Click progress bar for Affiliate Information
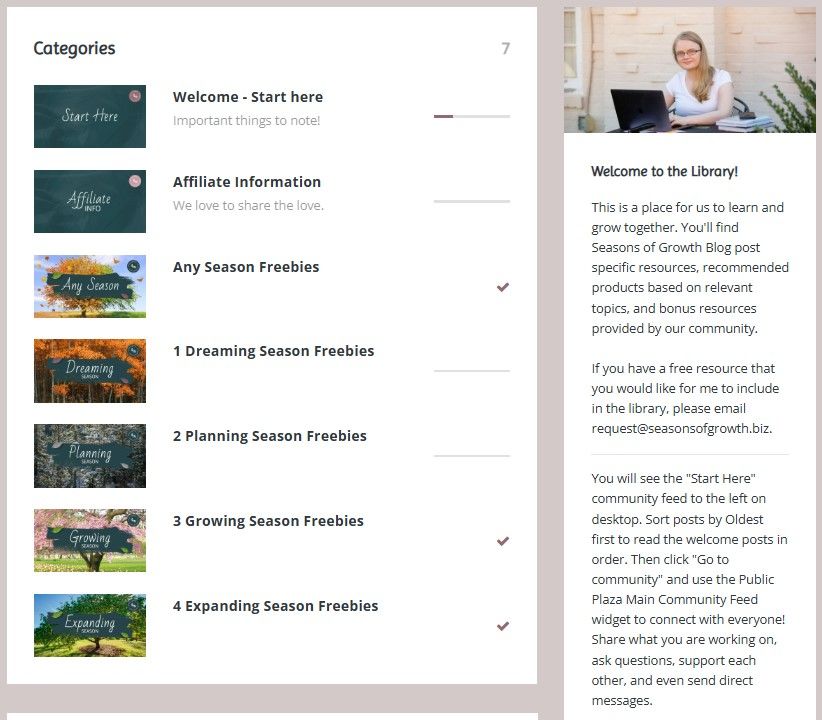The image size is (822, 720). pyautogui.click(x=472, y=201)
